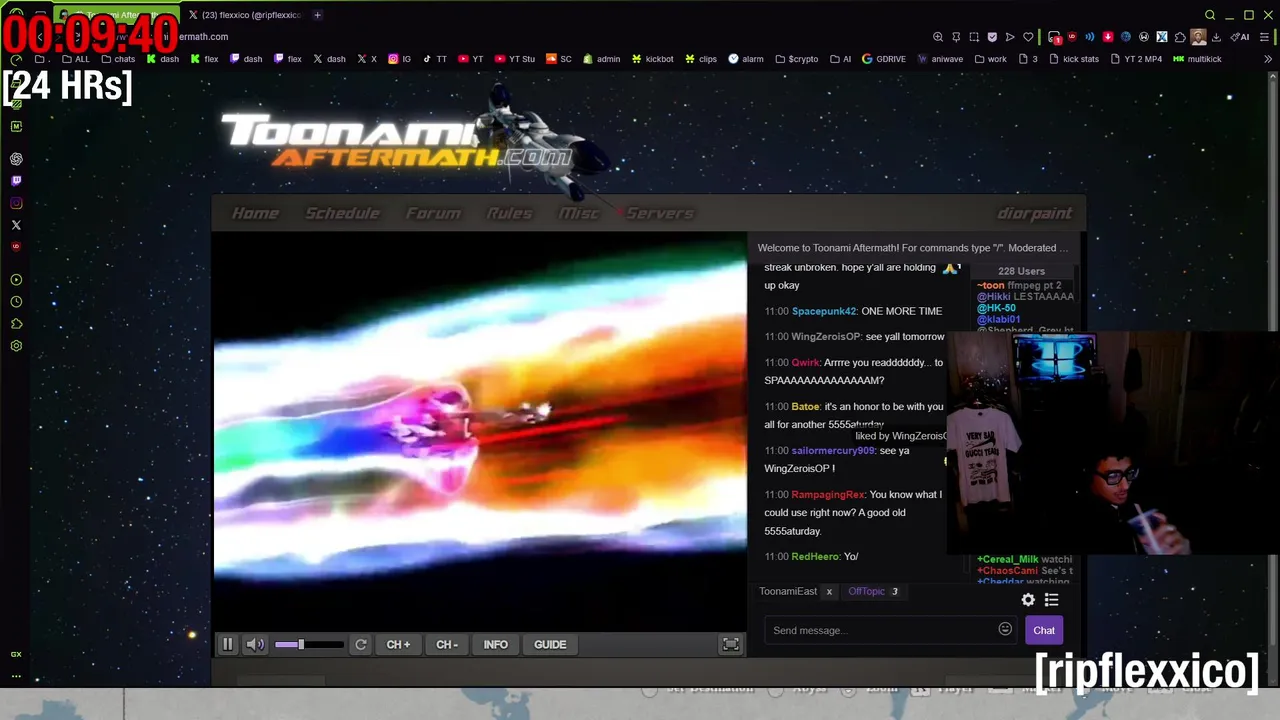Expand the Misc menu
Image resolution: width=1280 pixels, height=720 pixels.
click(578, 213)
